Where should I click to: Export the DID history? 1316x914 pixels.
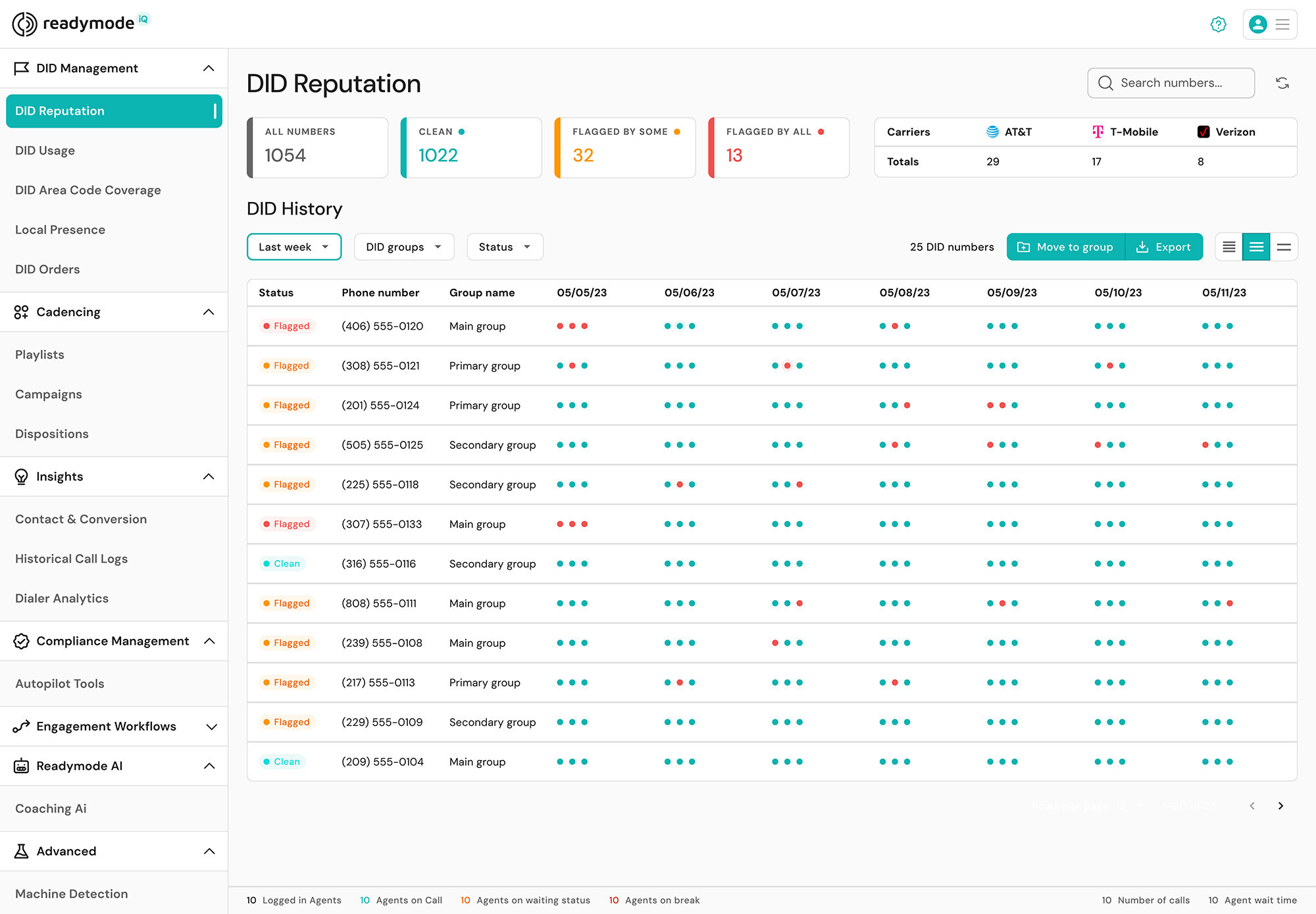click(x=1164, y=247)
